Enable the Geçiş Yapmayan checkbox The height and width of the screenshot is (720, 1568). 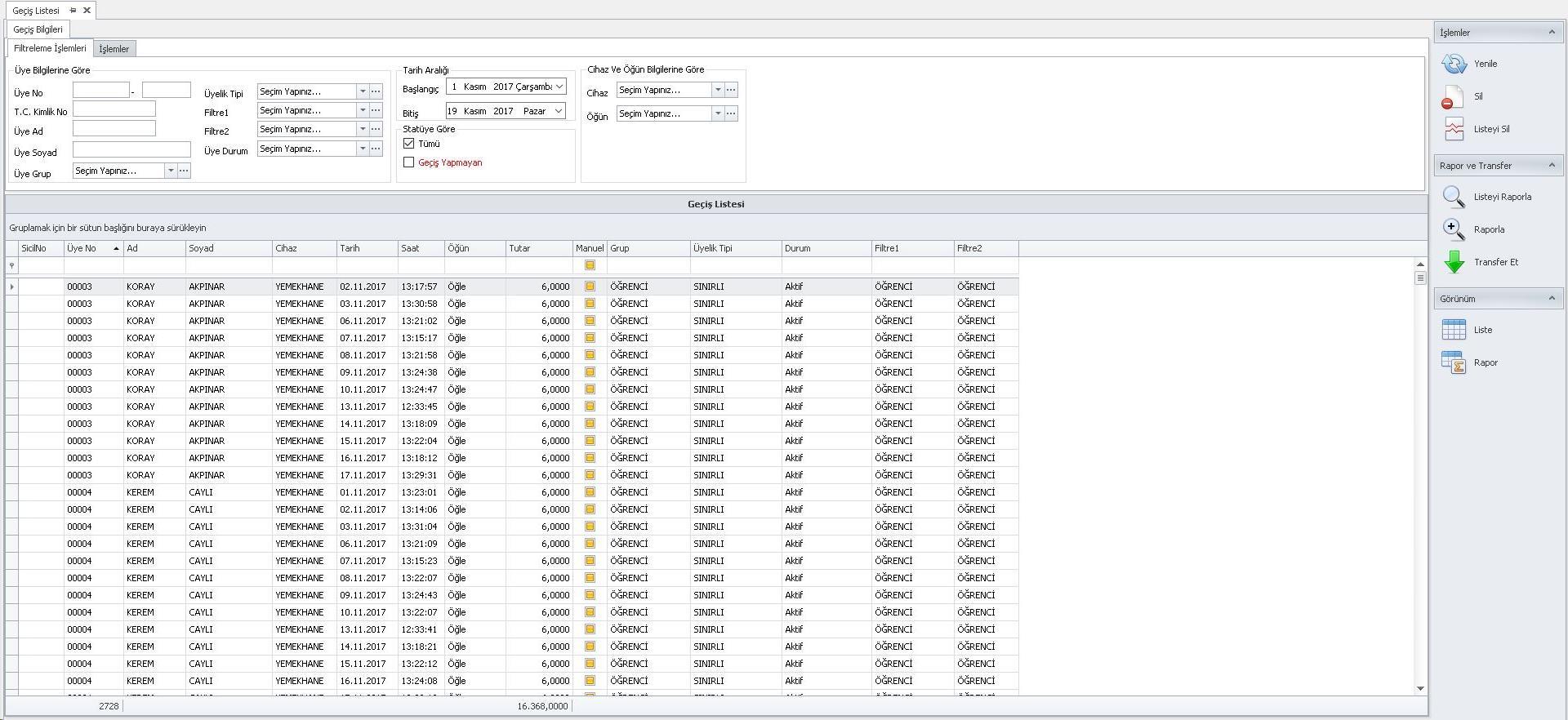tap(409, 162)
